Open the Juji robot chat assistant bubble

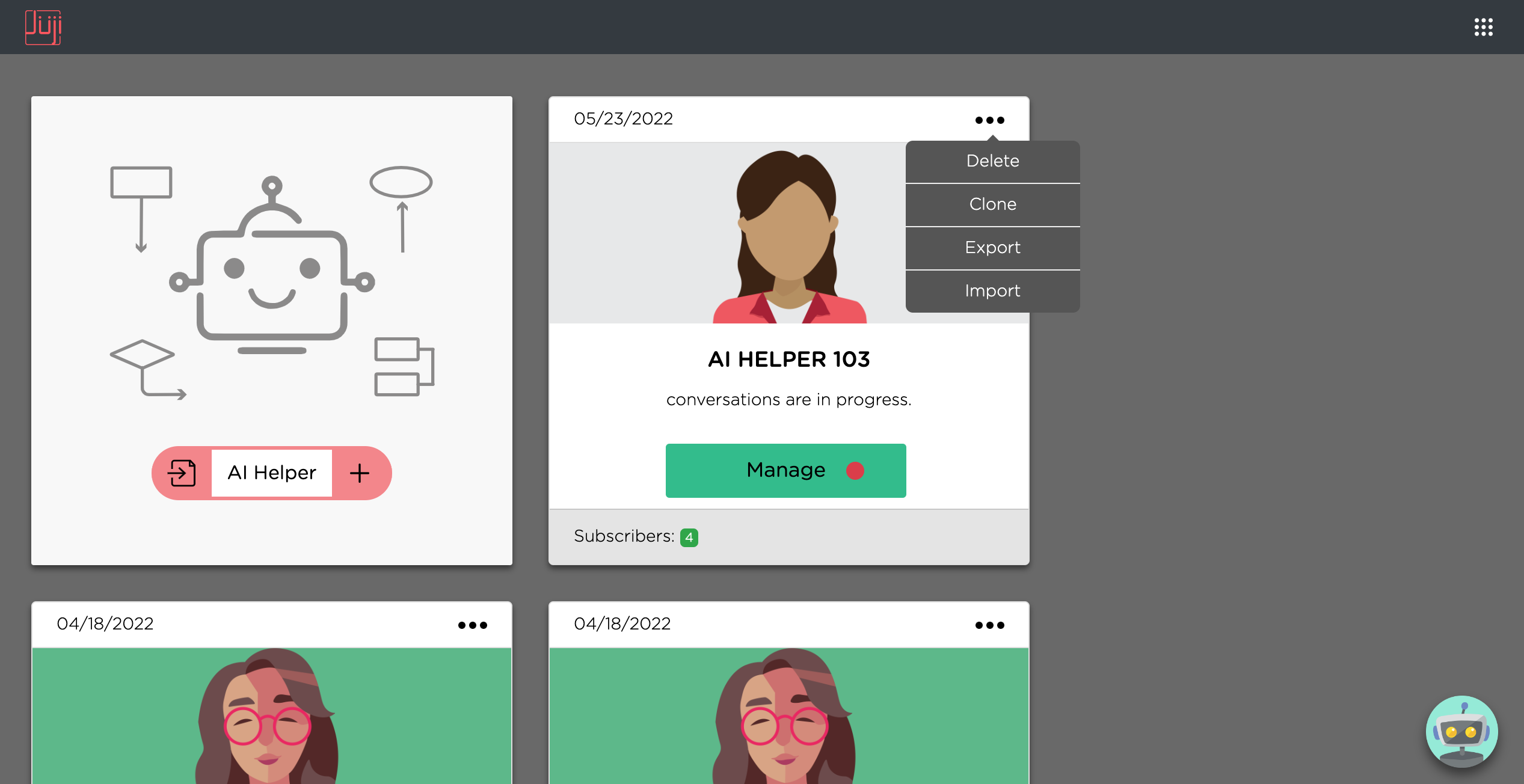click(1461, 732)
